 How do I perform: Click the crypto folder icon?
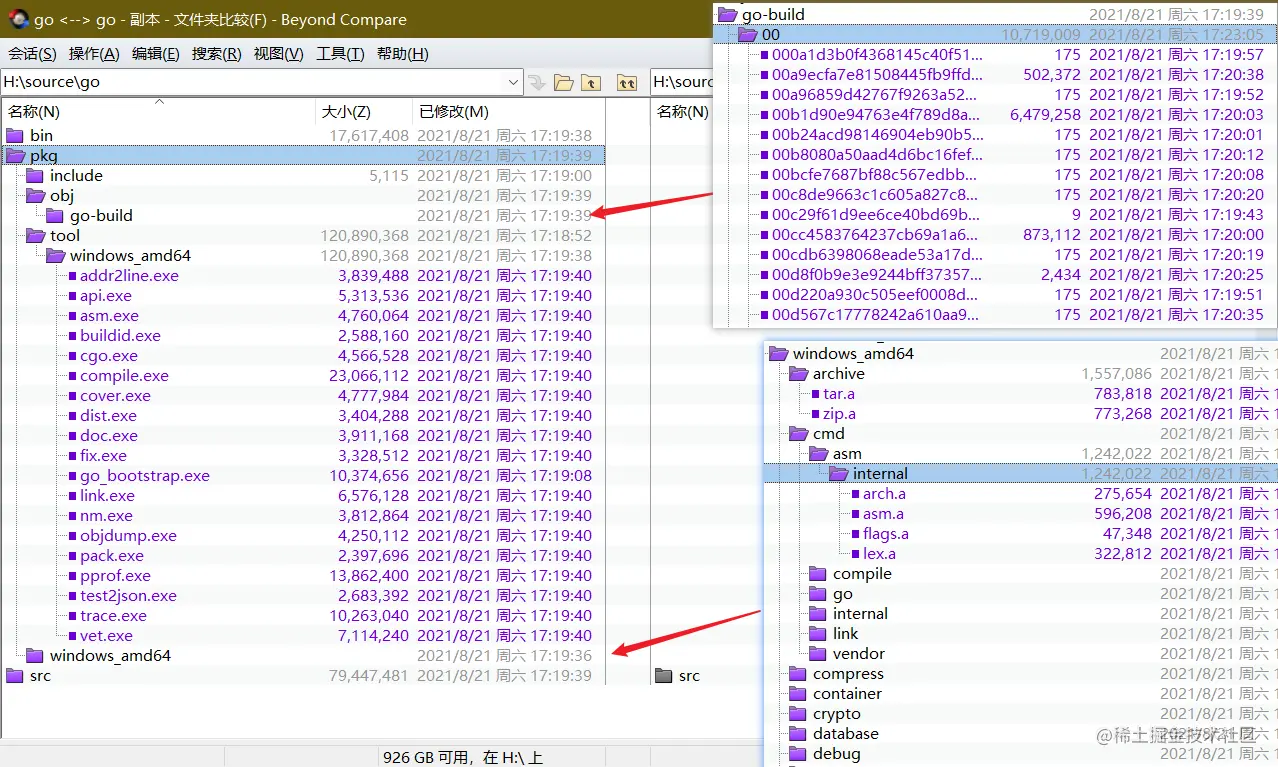(x=797, y=713)
